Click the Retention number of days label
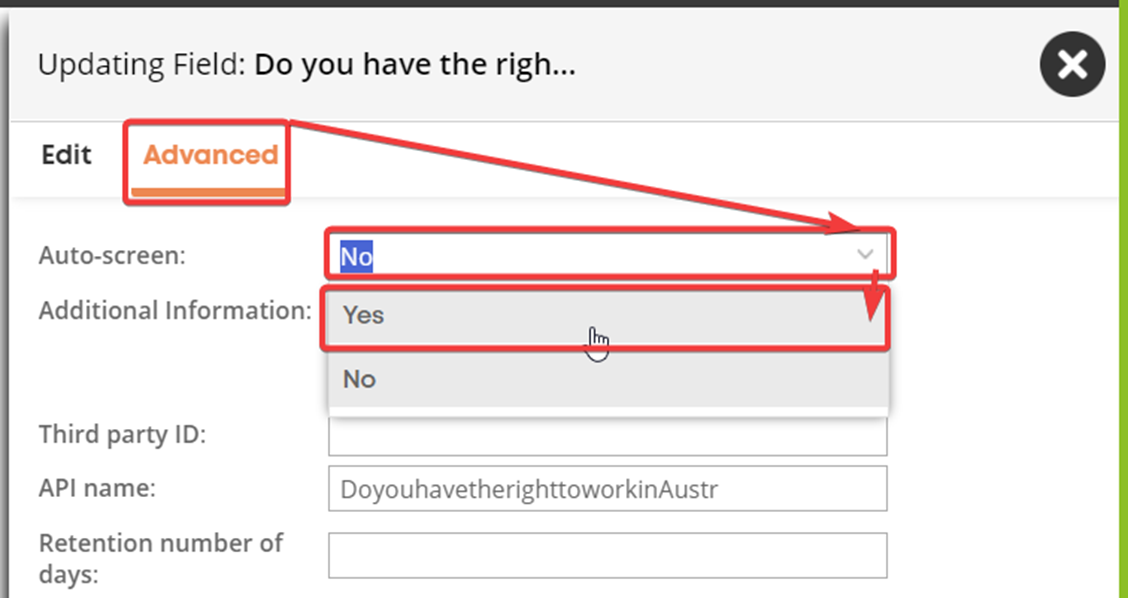Image resolution: width=1128 pixels, height=598 pixels. click(160, 558)
